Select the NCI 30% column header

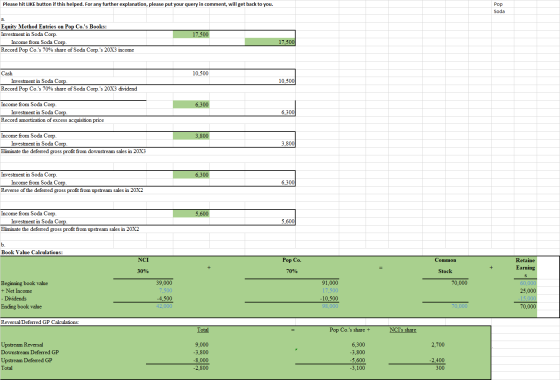point(143,265)
